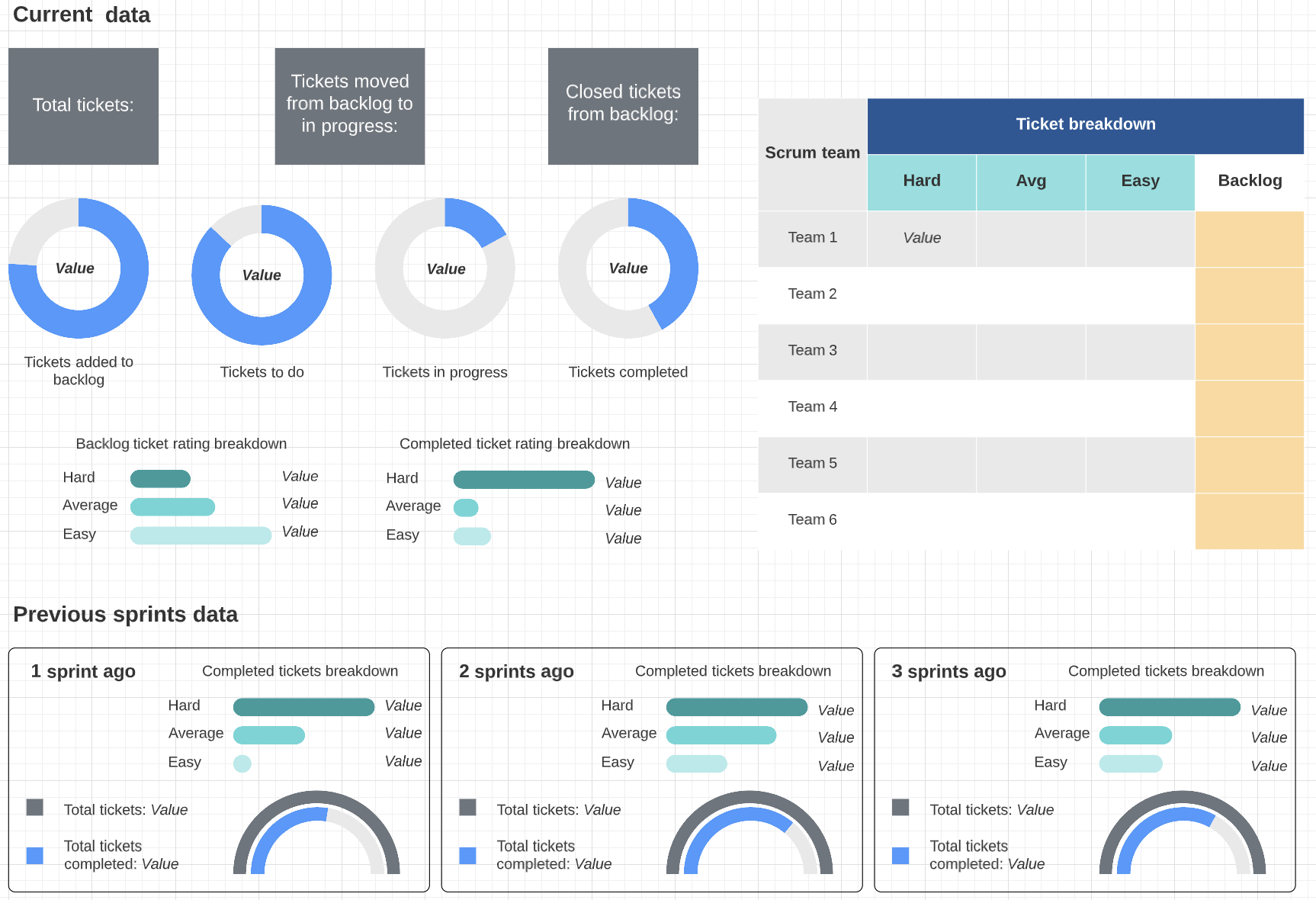The width and height of the screenshot is (1316, 900).
Task: Click the gray legend square in 3 sprints ago
Action: (x=900, y=808)
